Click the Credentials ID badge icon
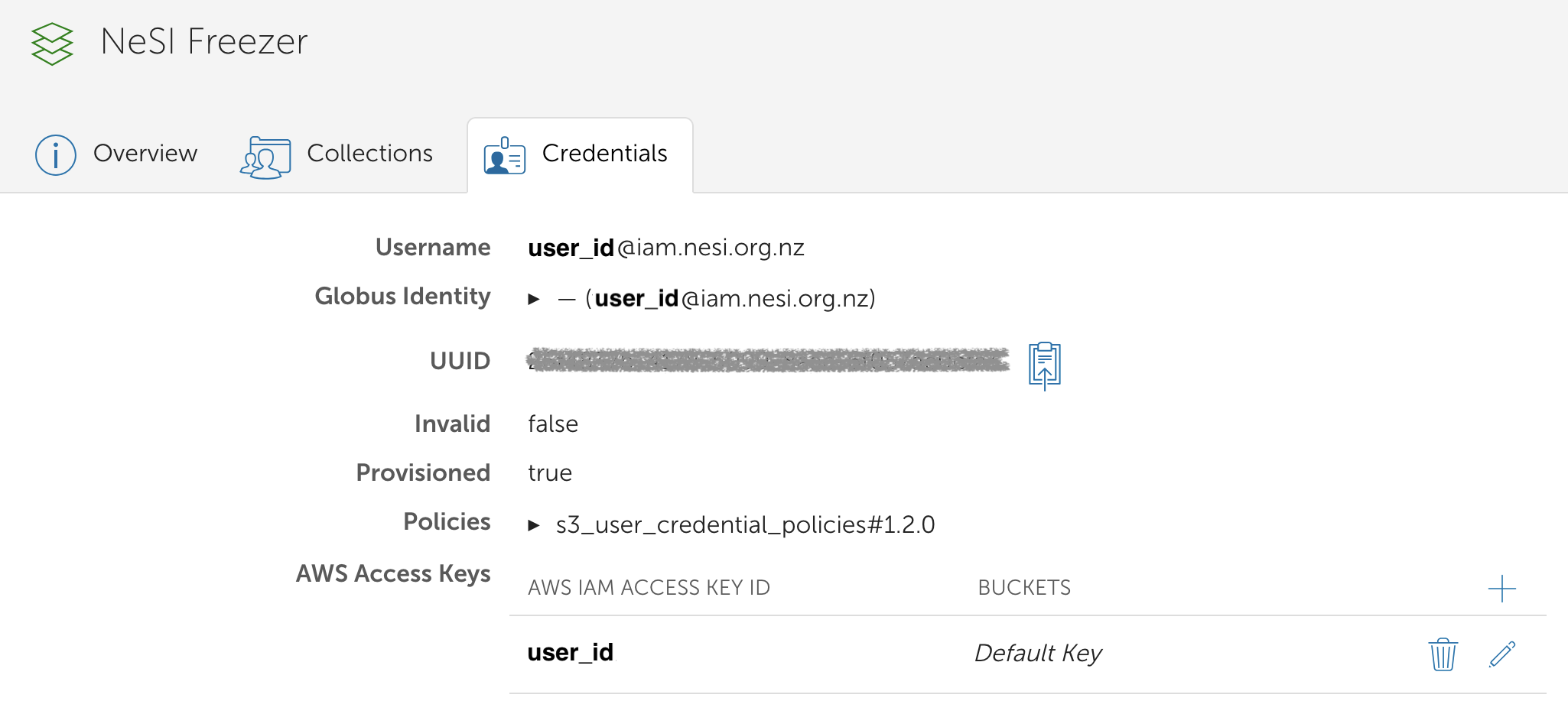 [x=504, y=155]
